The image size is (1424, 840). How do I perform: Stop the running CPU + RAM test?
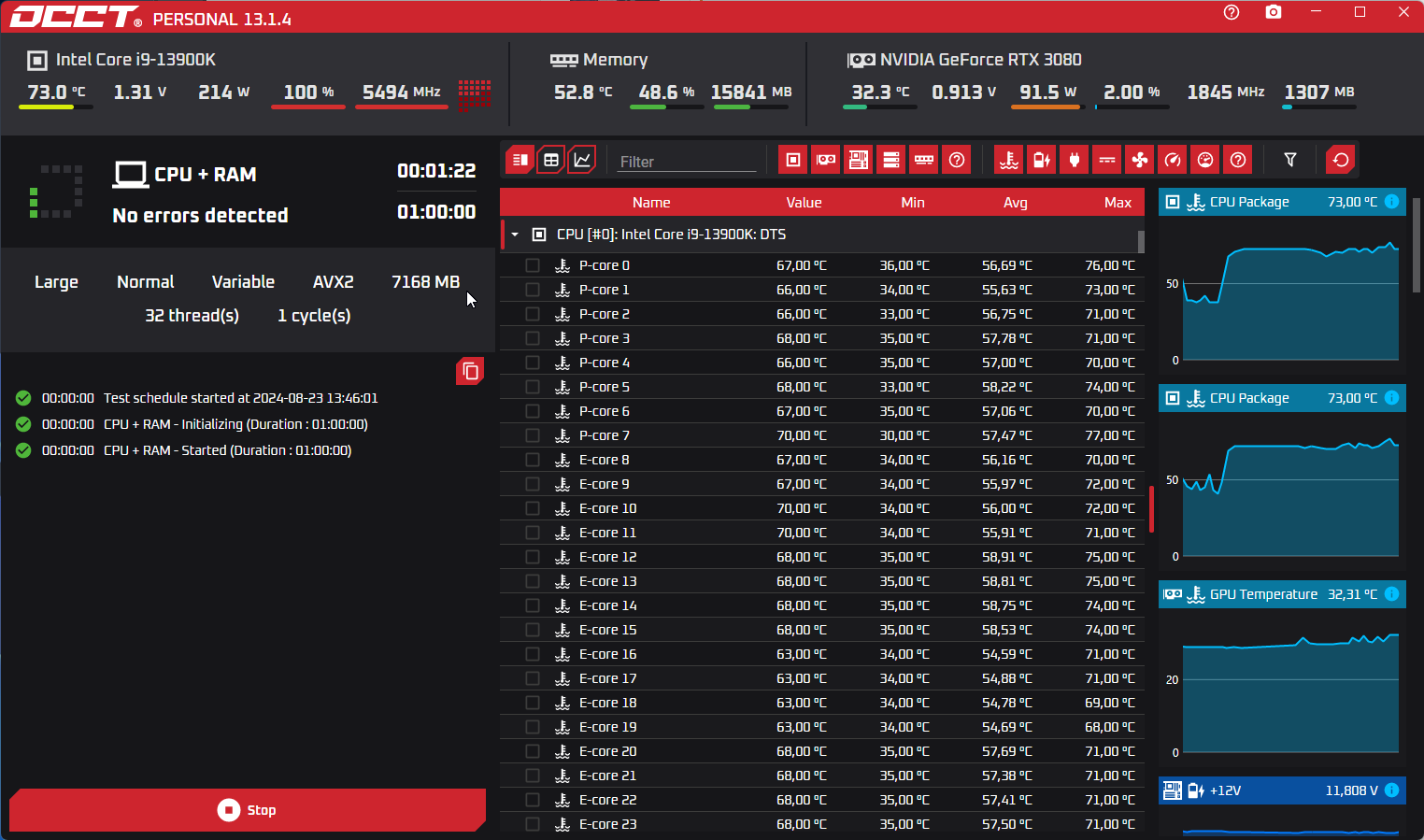pyautogui.click(x=248, y=810)
